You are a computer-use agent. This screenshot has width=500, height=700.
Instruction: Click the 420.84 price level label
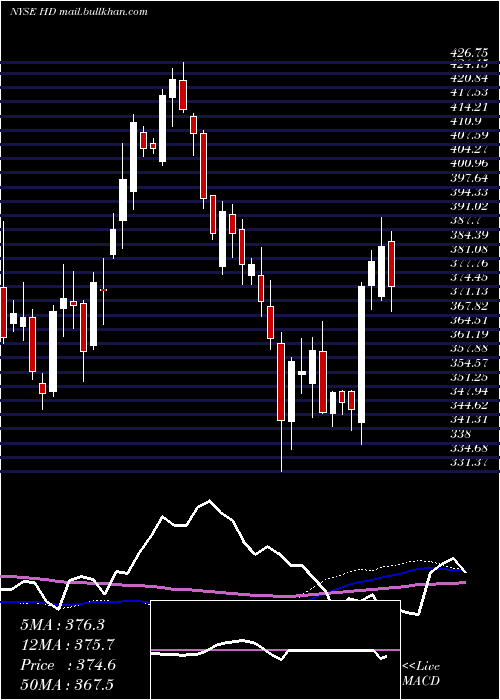(469, 78)
